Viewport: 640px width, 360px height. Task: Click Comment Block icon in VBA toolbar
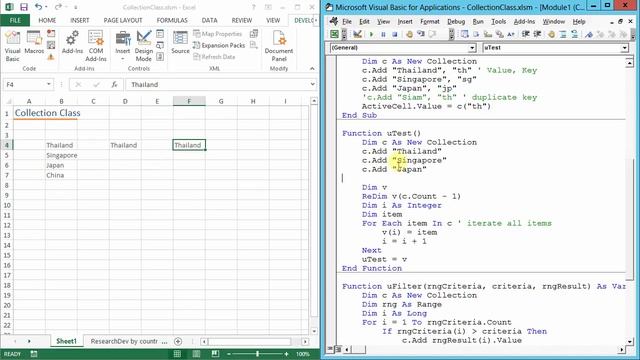point(563,35)
